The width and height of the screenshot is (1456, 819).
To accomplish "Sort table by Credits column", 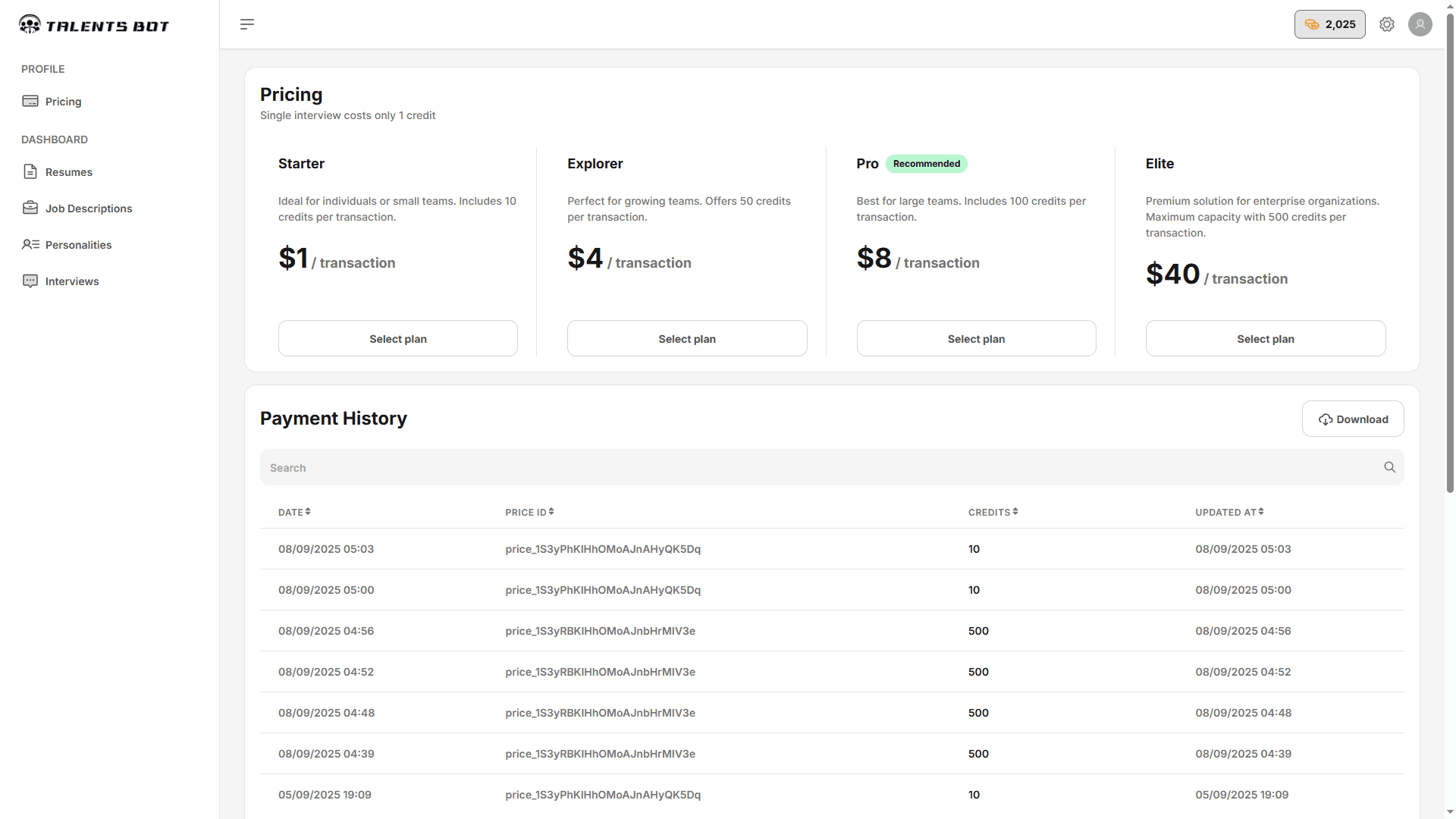I will point(993,513).
